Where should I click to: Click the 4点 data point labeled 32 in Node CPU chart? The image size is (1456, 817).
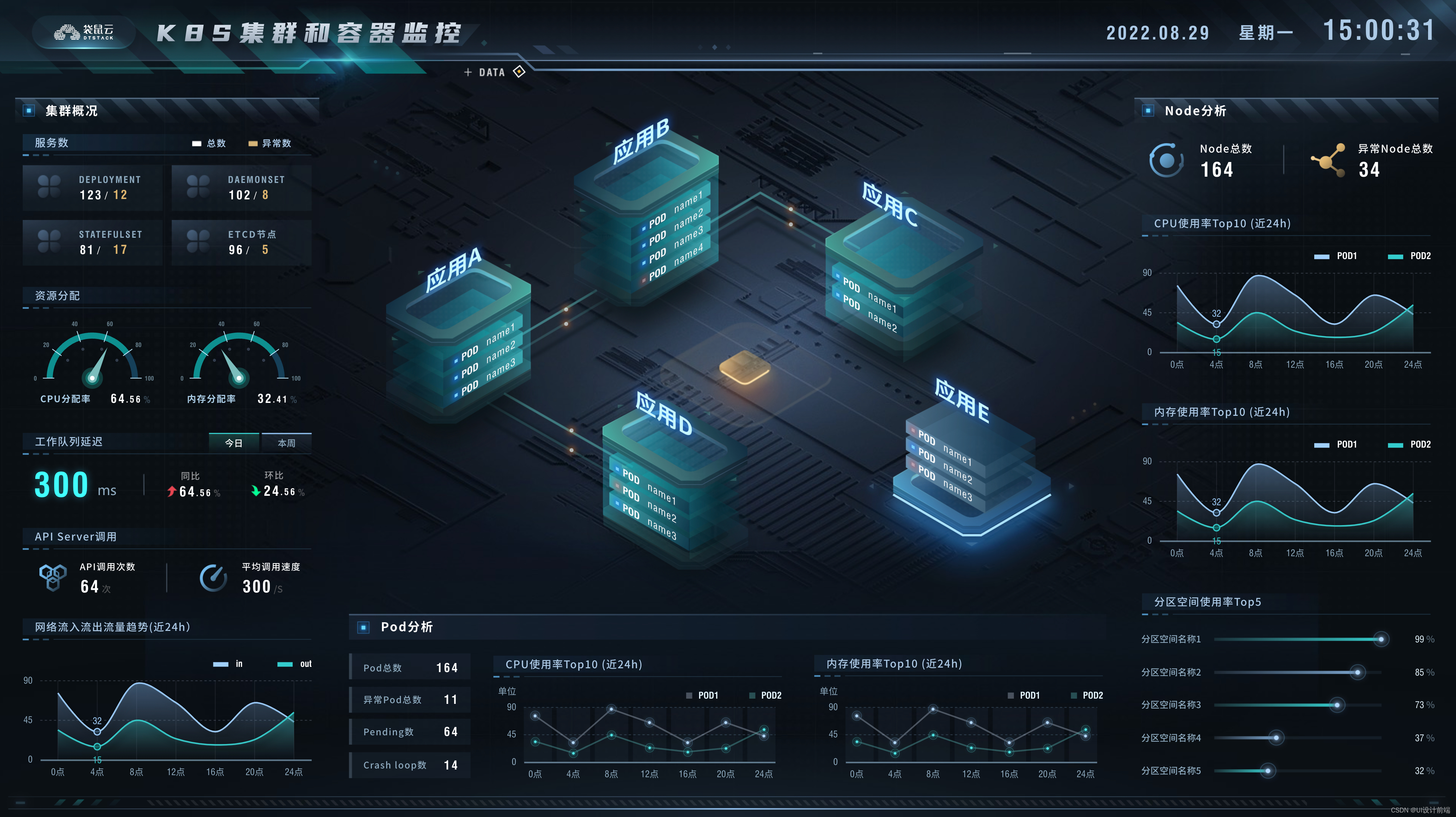point(1216,324)
